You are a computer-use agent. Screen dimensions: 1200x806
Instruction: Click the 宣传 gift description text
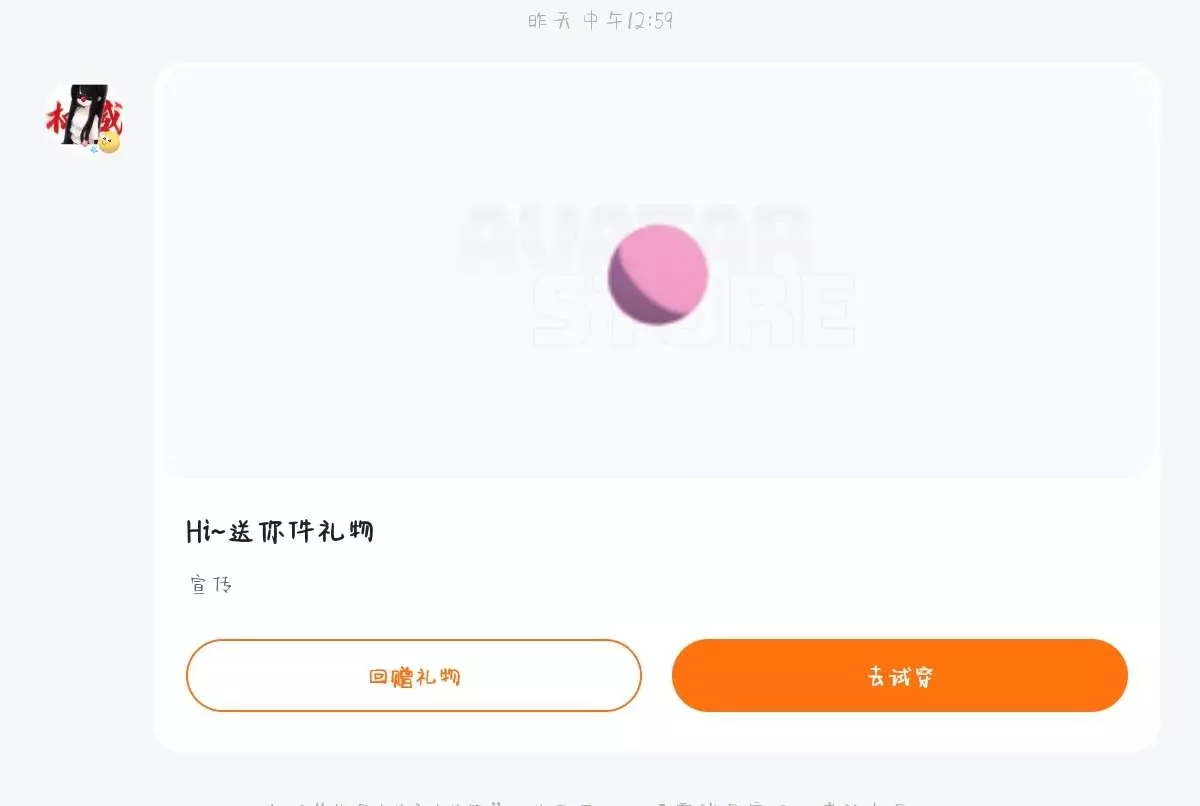211,585
